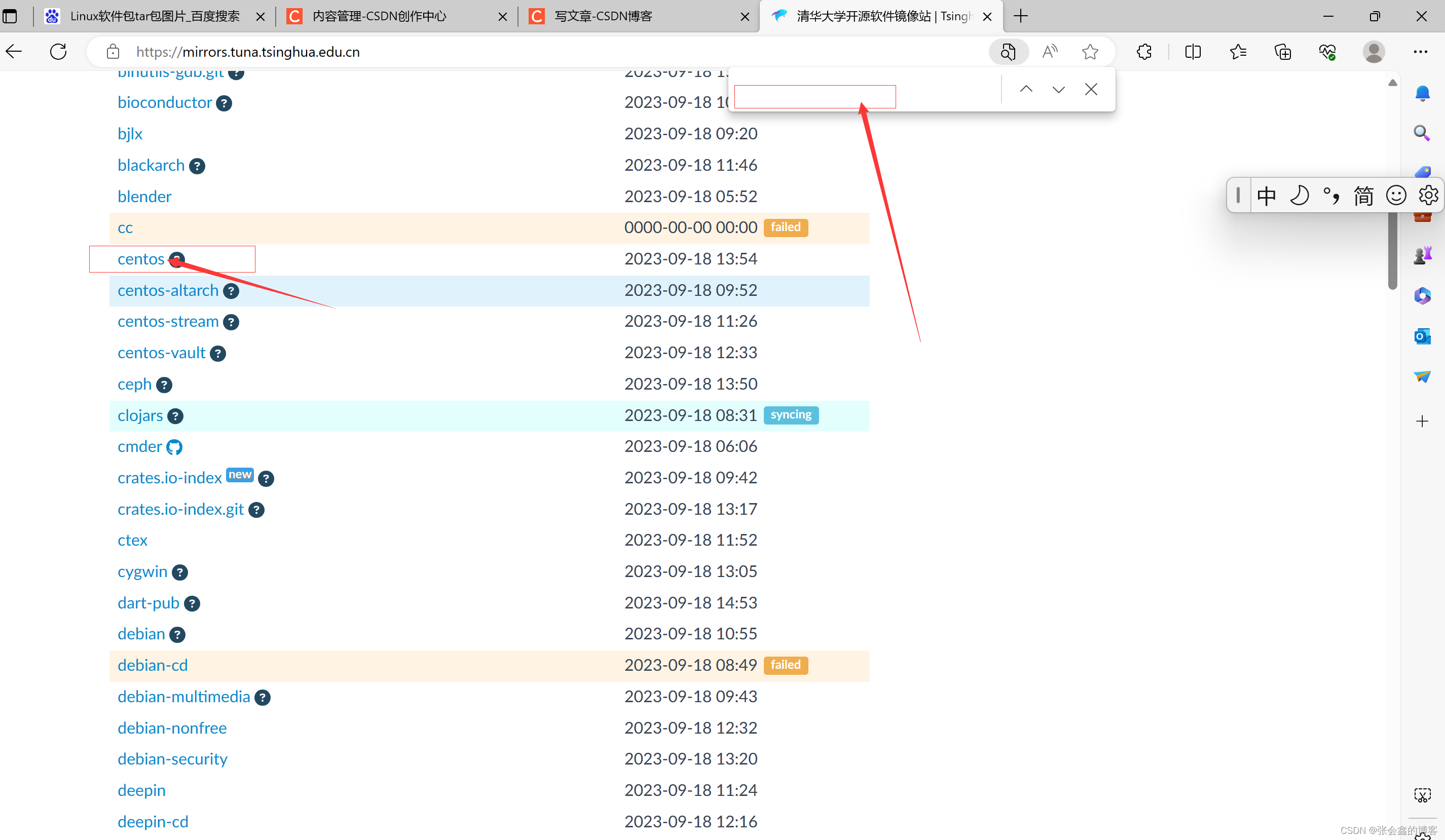Image resolution: width=1445 pixels, height=840 pixels.
Task: Open the Collections icon
Action: click(1283, 52)
